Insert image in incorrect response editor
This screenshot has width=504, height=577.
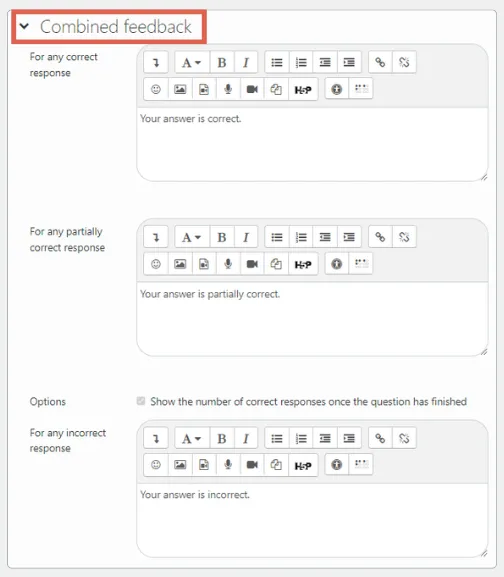[x=180, y=465]
